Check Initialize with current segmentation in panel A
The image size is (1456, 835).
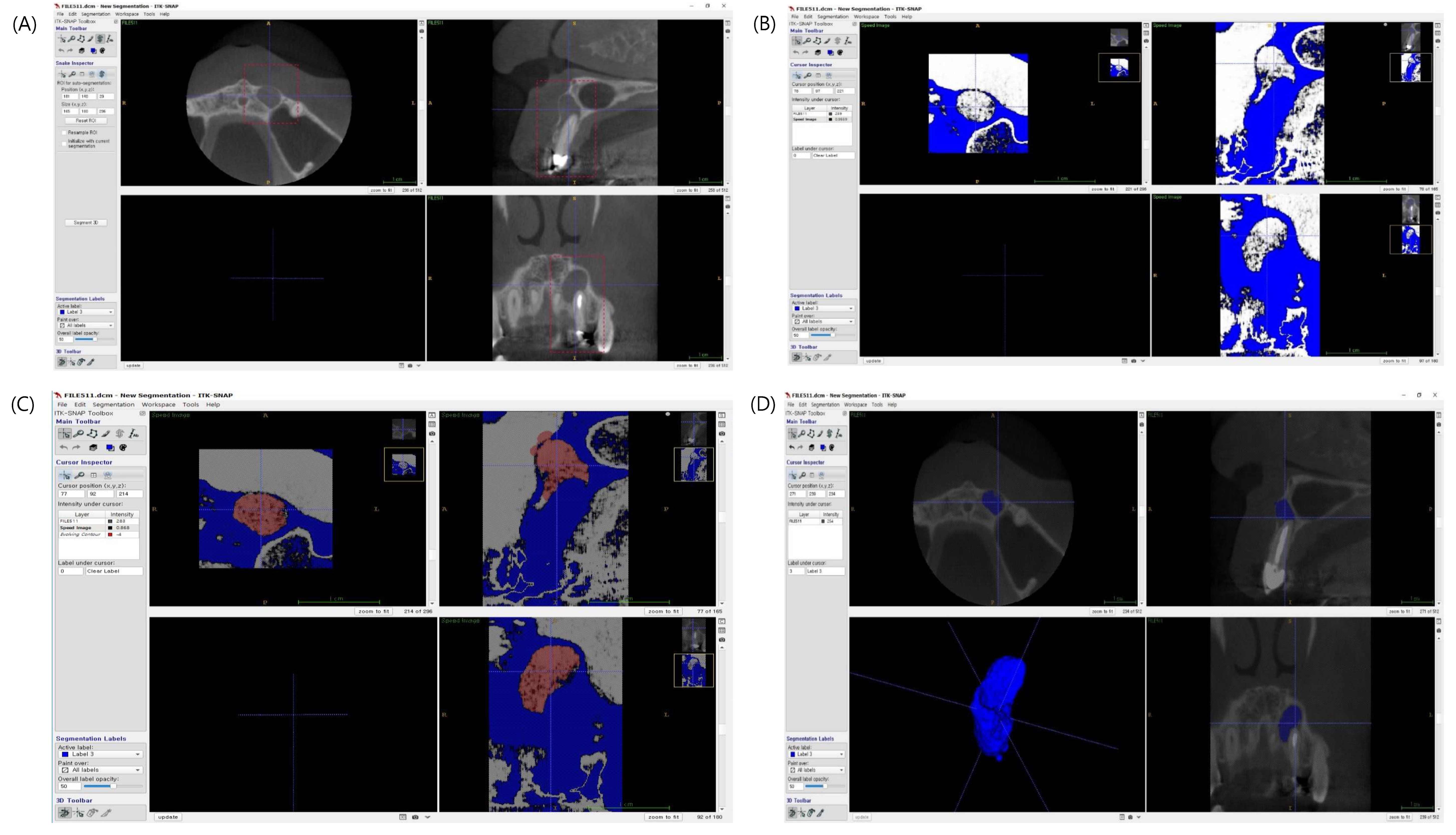(64, 143)
